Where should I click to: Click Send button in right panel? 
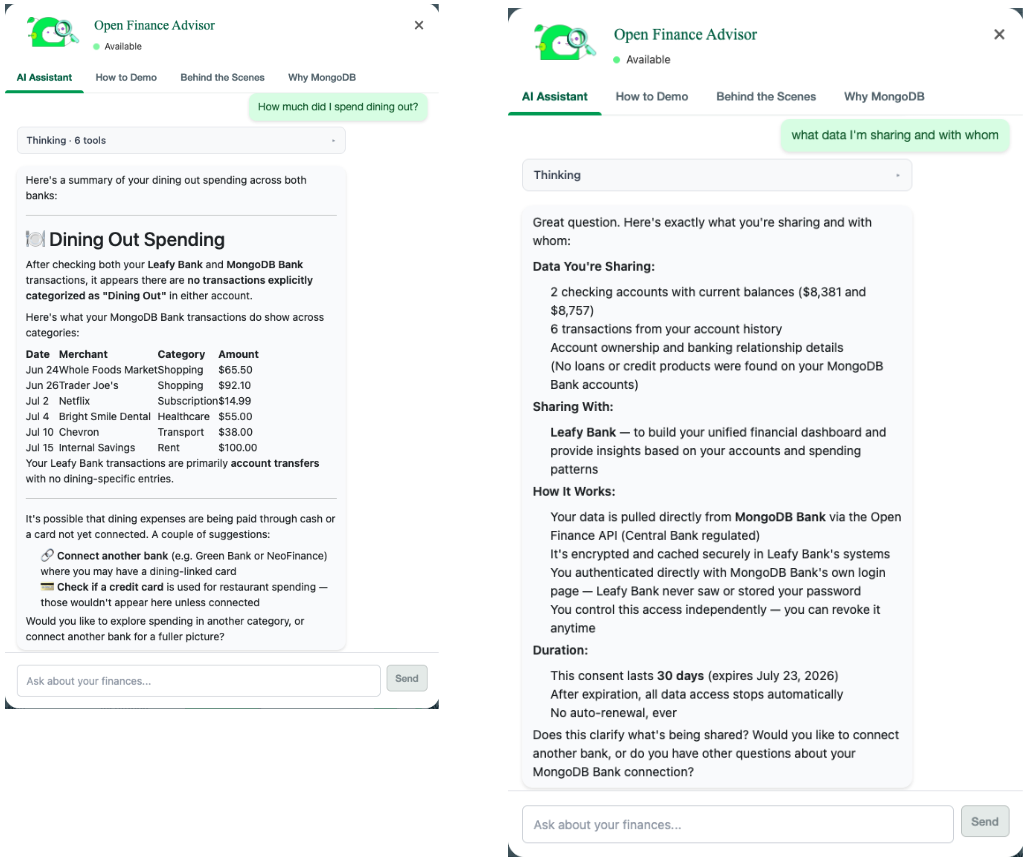(x=985, y=822)
